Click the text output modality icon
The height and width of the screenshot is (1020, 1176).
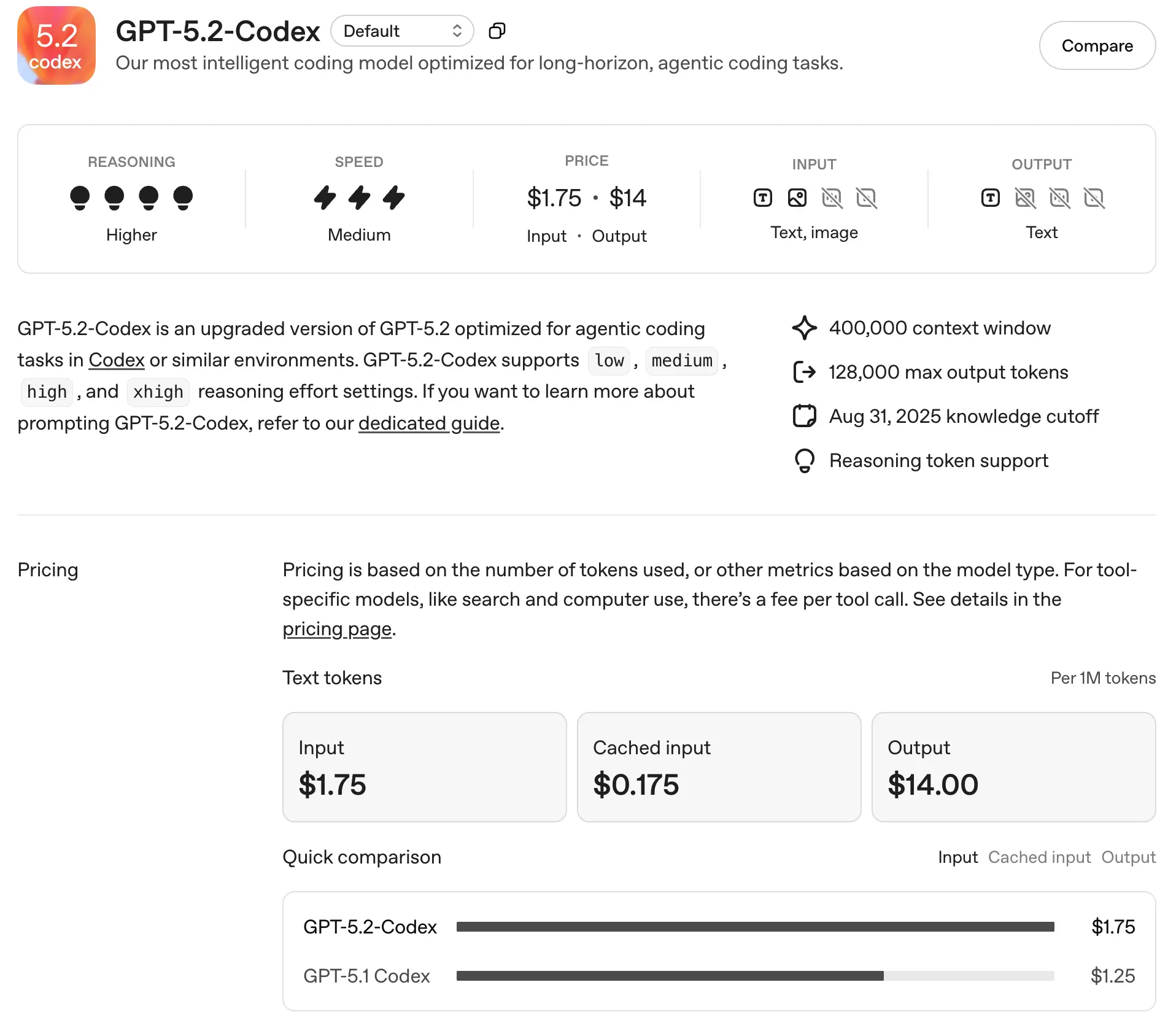[x=990, y=198]
